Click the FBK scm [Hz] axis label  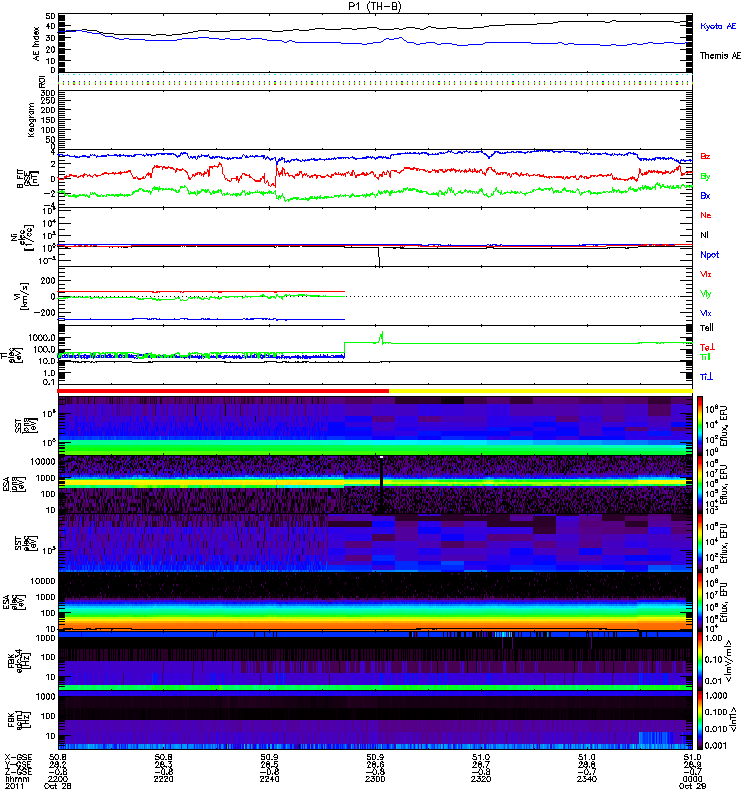pos(18,719)
